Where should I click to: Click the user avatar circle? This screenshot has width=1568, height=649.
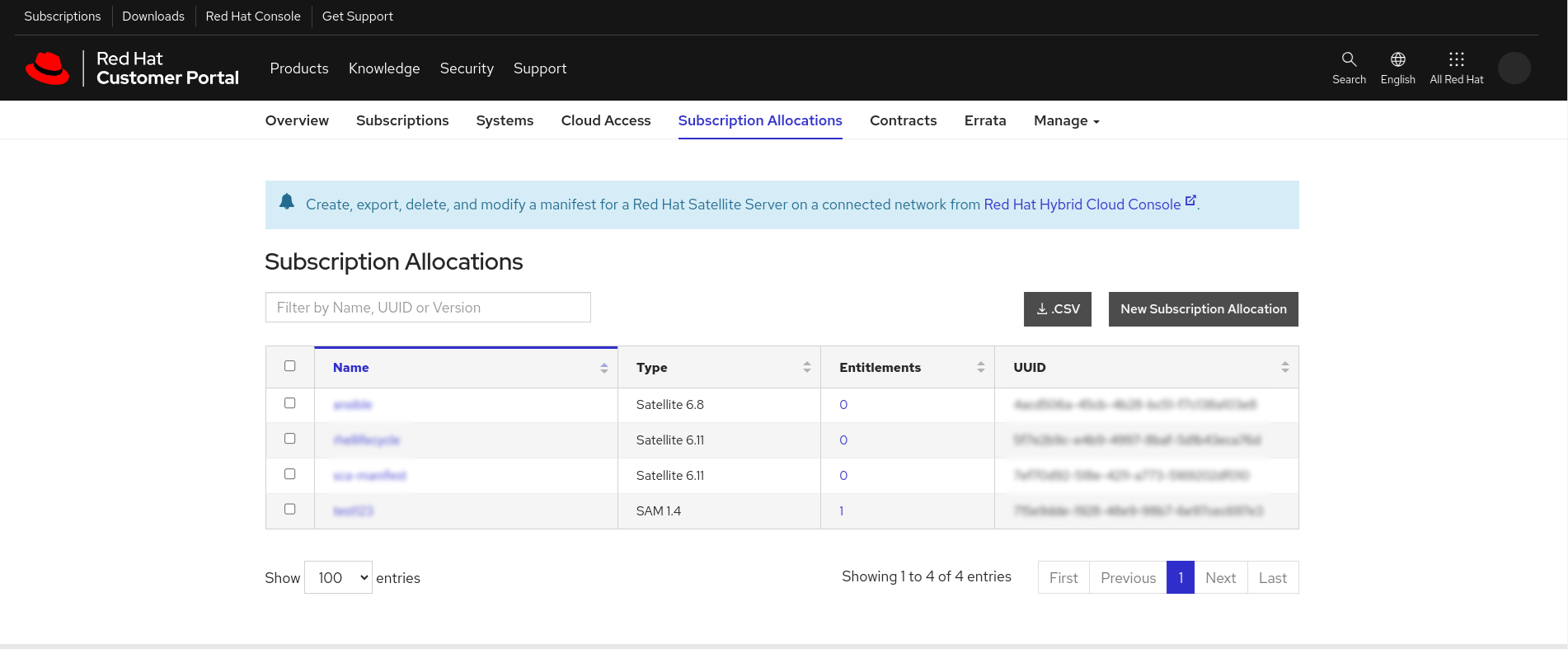1514,68
